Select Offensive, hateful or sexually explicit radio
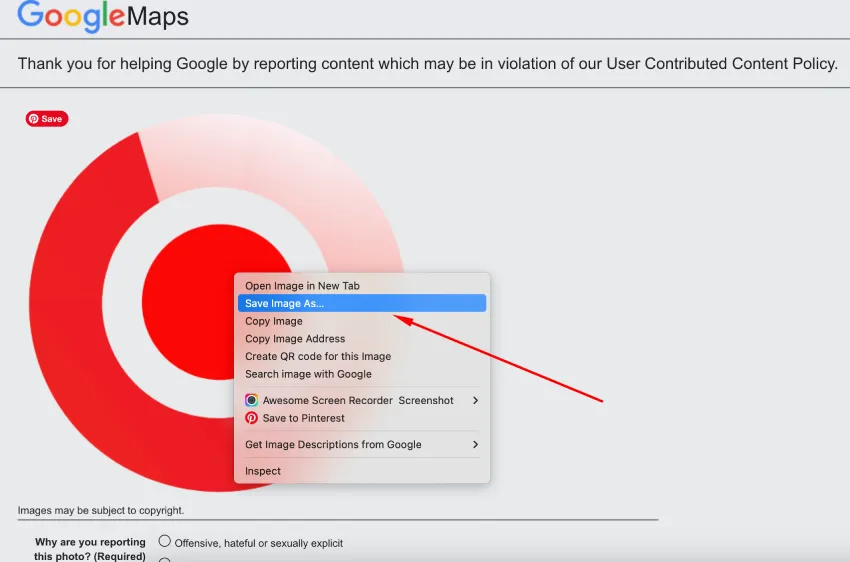Screen dimensions: 850x562 (164, 541)
